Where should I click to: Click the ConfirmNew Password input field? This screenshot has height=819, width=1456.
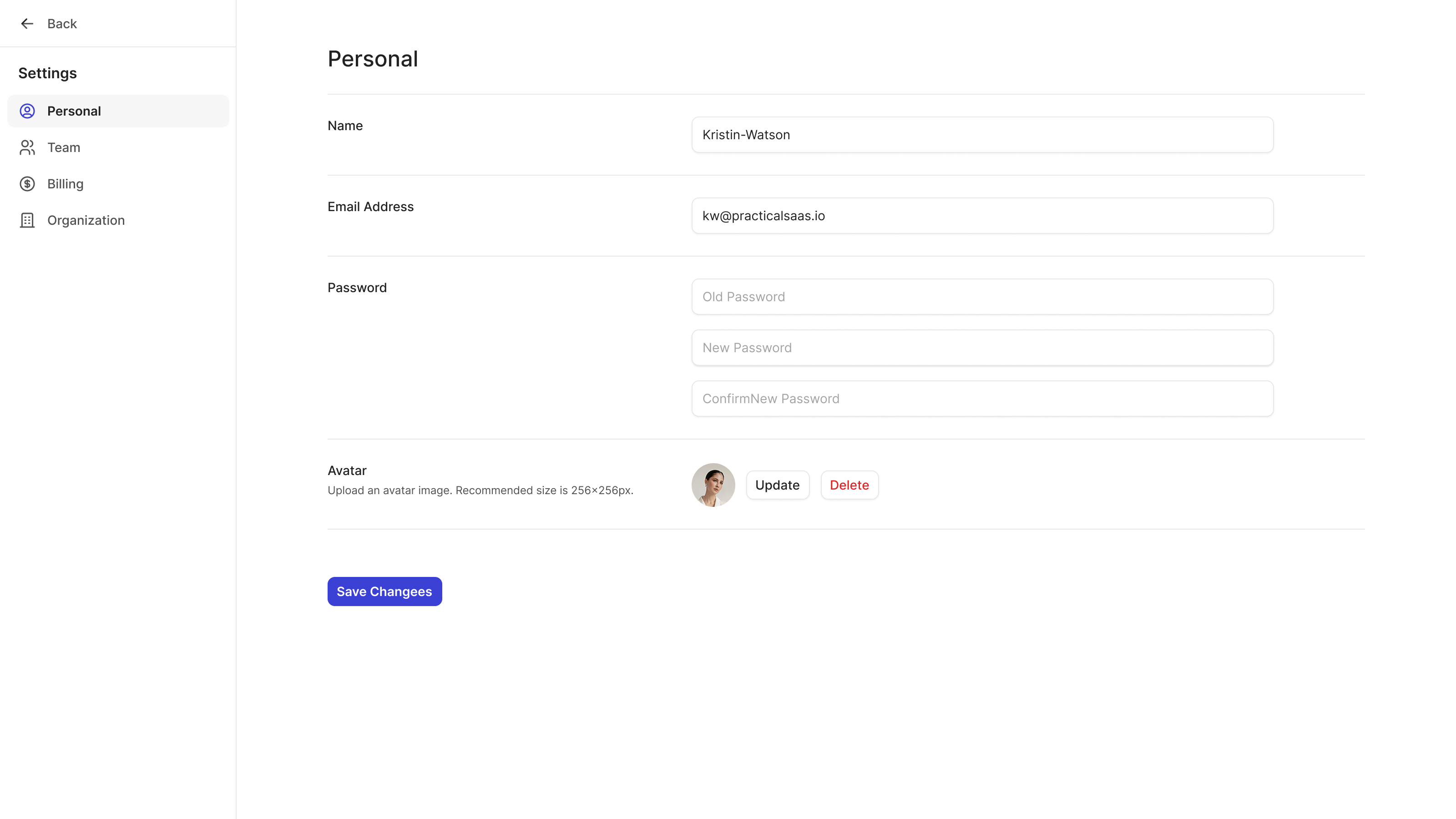click(x=982, y=398)
